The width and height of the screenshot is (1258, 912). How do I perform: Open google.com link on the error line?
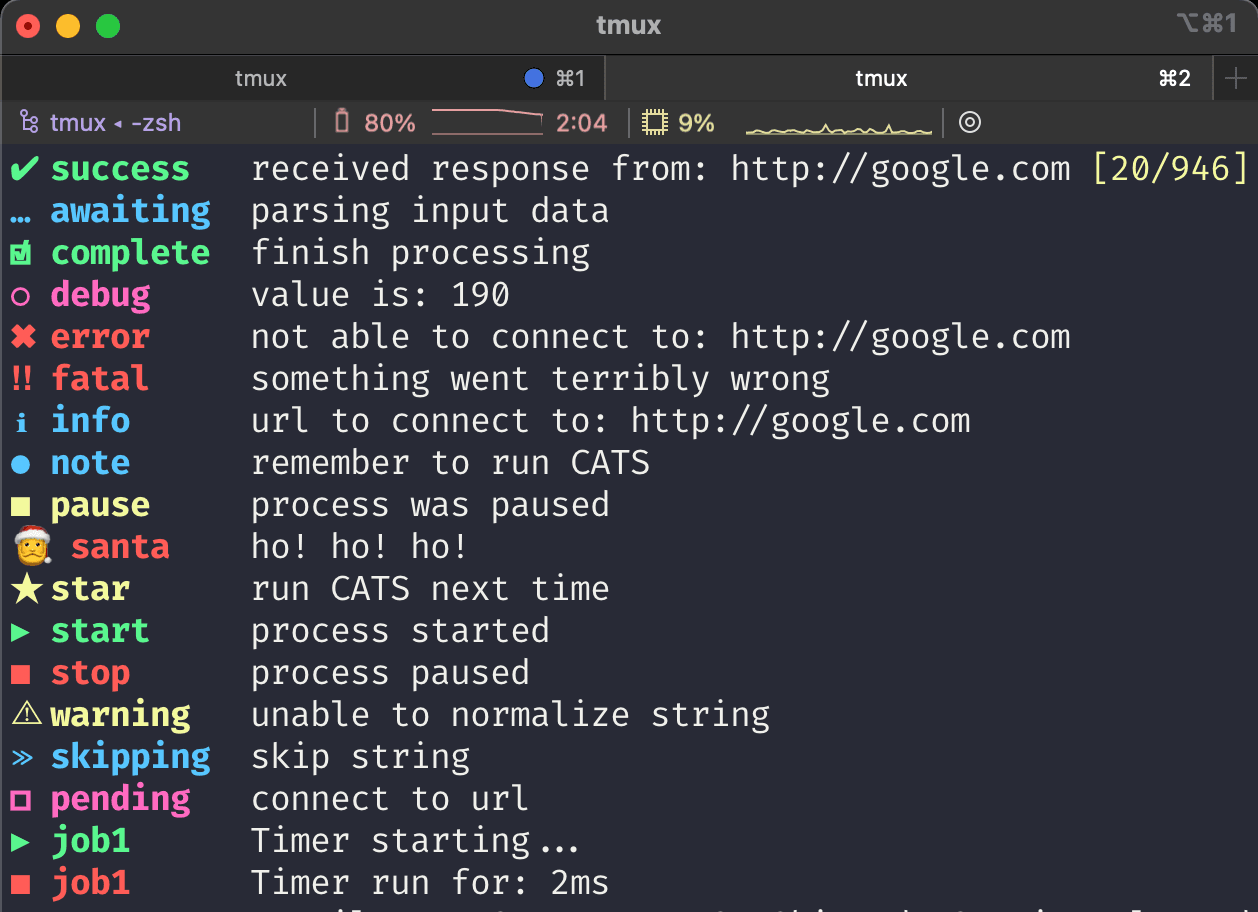[x=900, y=337]
